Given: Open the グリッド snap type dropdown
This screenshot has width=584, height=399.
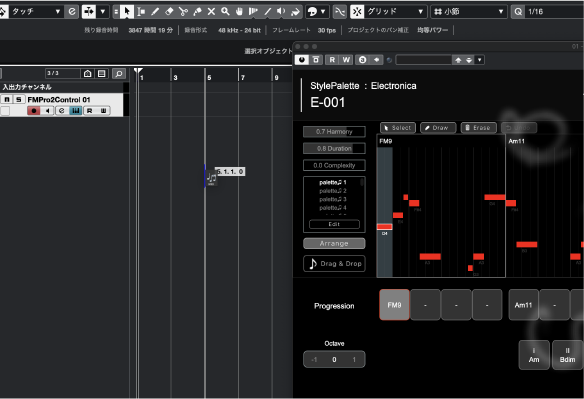Looking at the screenshot, I should coord(395,12).
